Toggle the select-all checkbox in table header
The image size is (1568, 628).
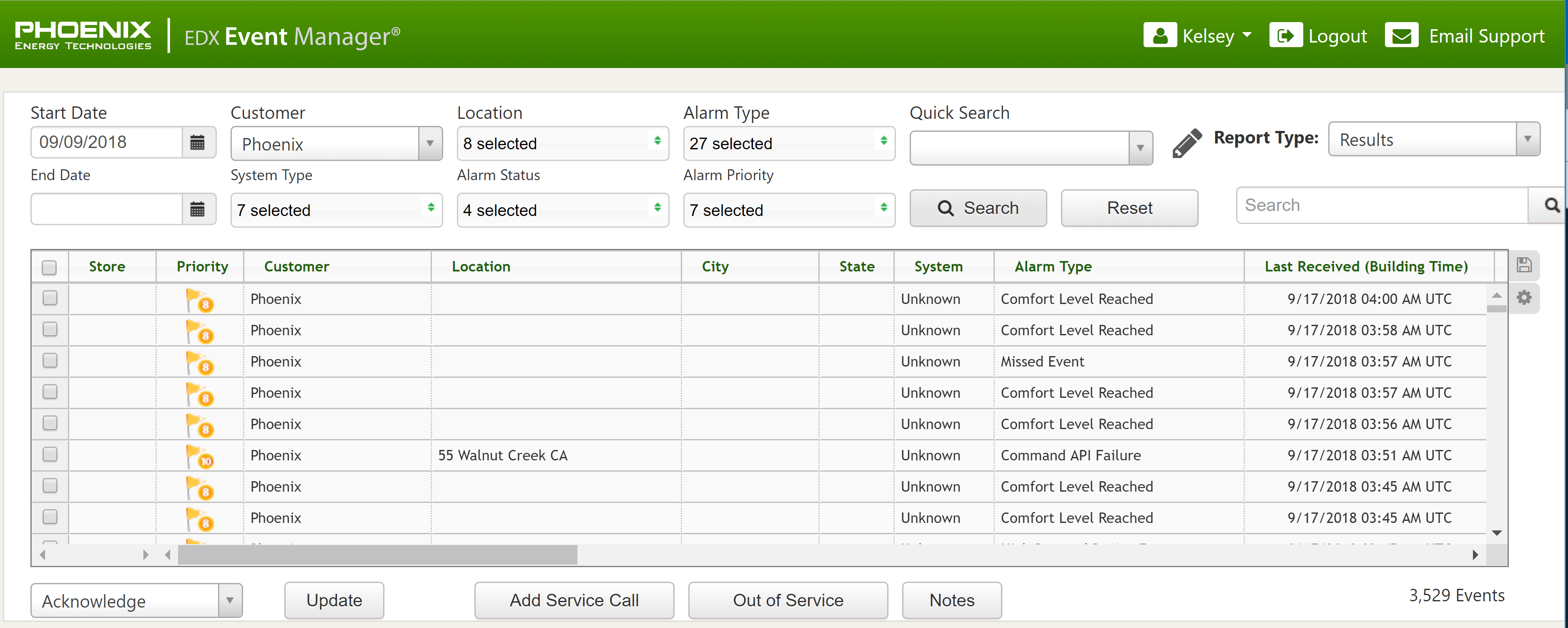49,267
